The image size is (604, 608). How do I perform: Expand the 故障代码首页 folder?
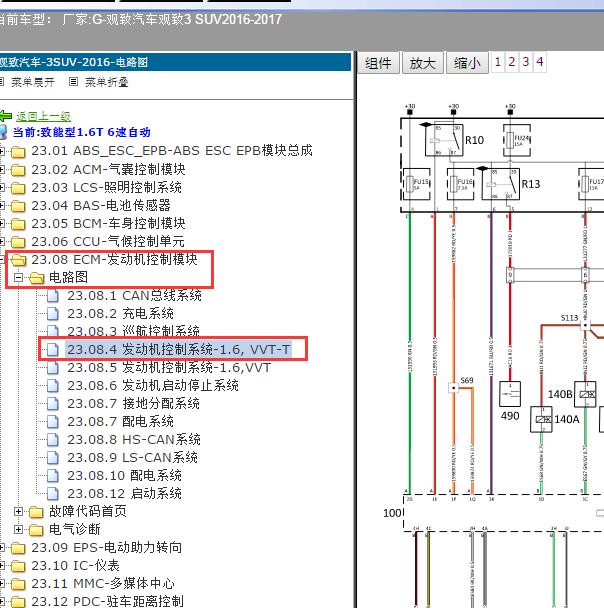click(20, 511)
